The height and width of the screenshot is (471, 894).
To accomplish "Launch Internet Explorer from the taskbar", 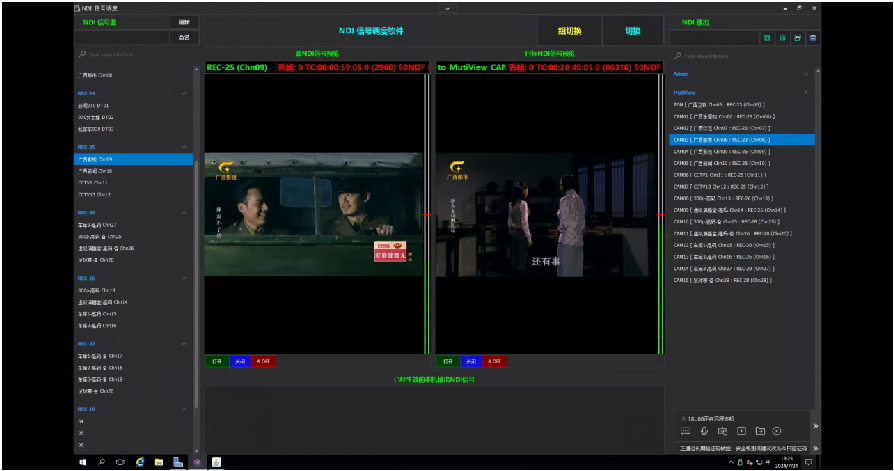I will pyautogui.click(x=140, y=462).
